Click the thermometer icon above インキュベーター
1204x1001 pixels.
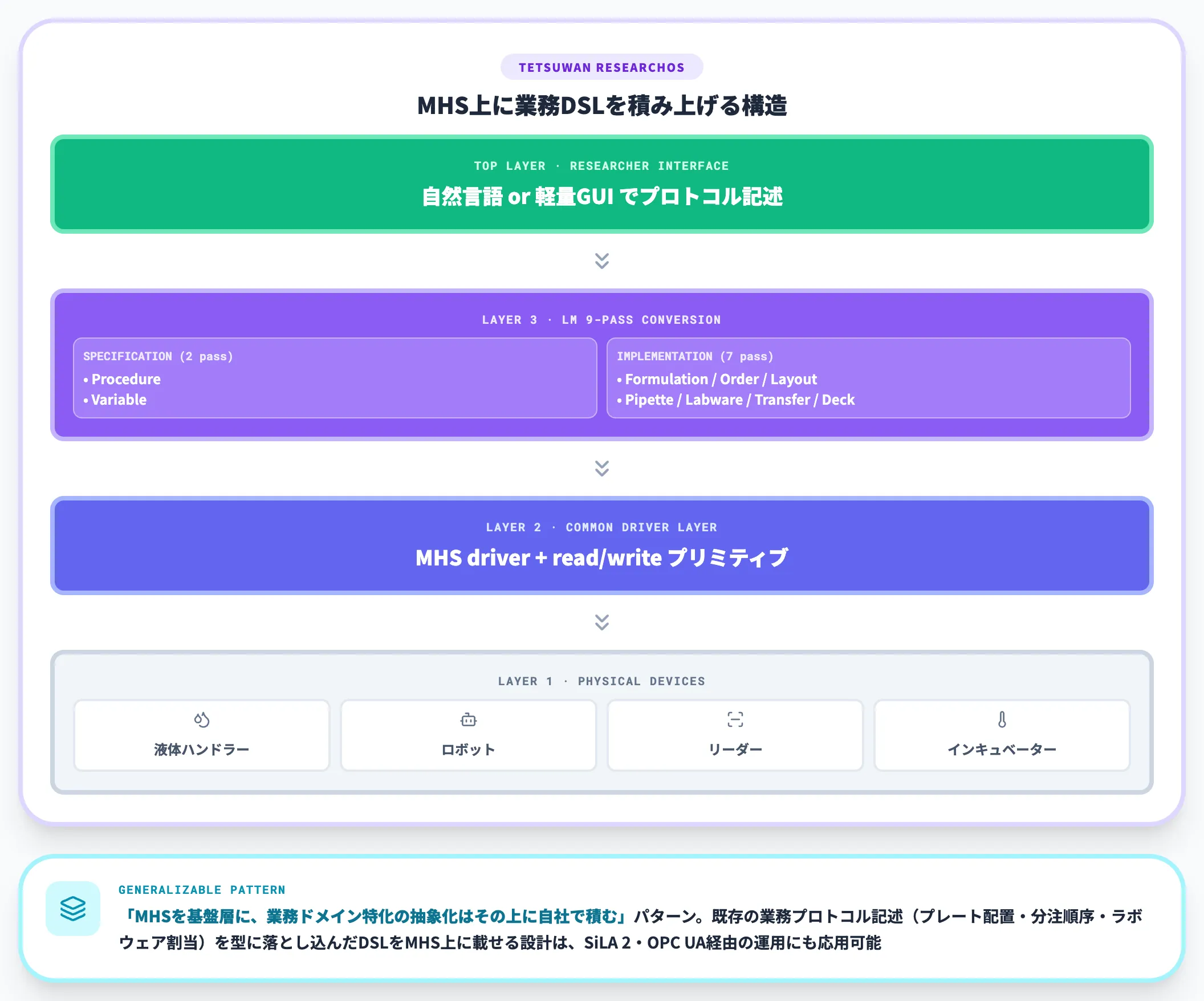click(1002, 719)
